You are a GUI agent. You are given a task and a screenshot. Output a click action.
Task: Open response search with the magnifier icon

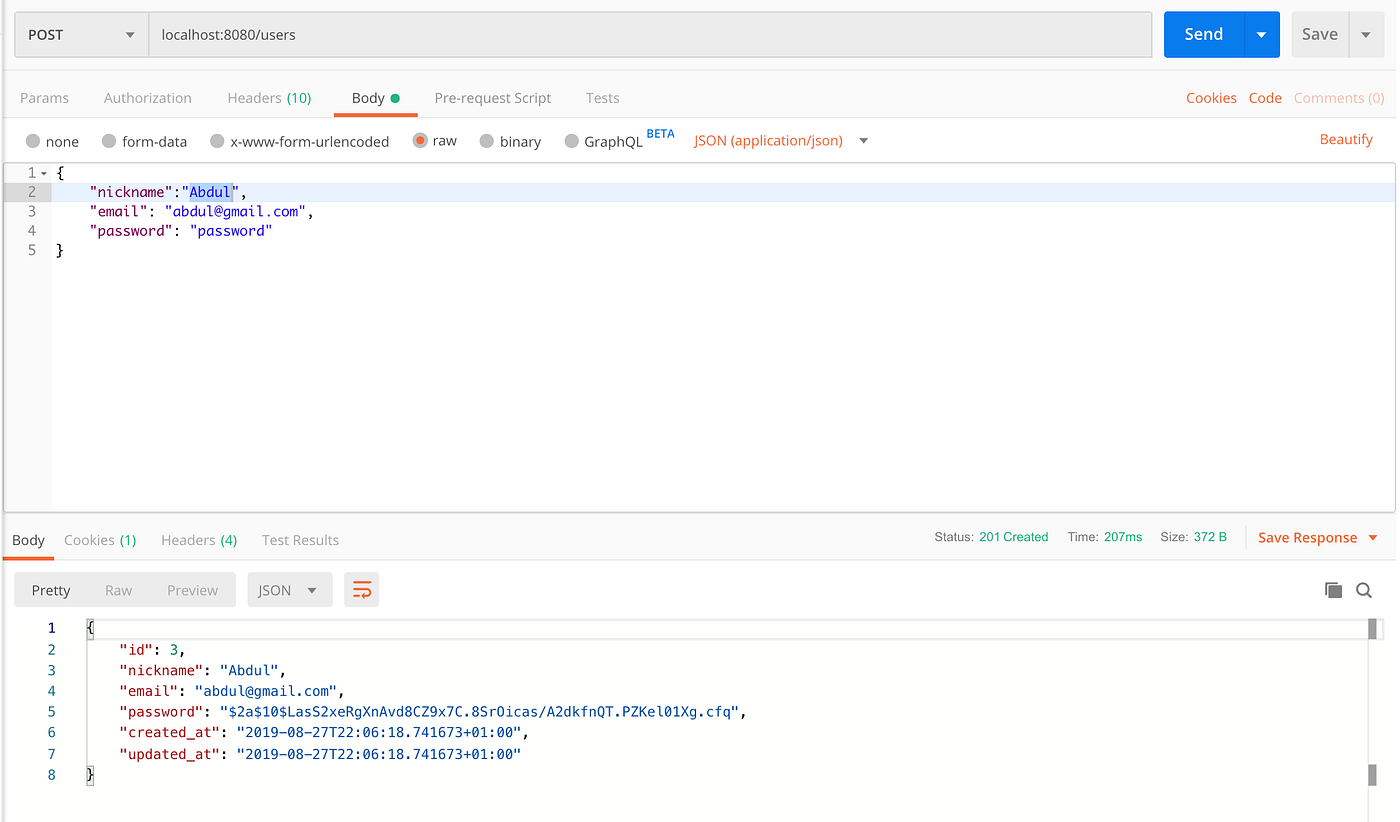(x=1363, y=590)
